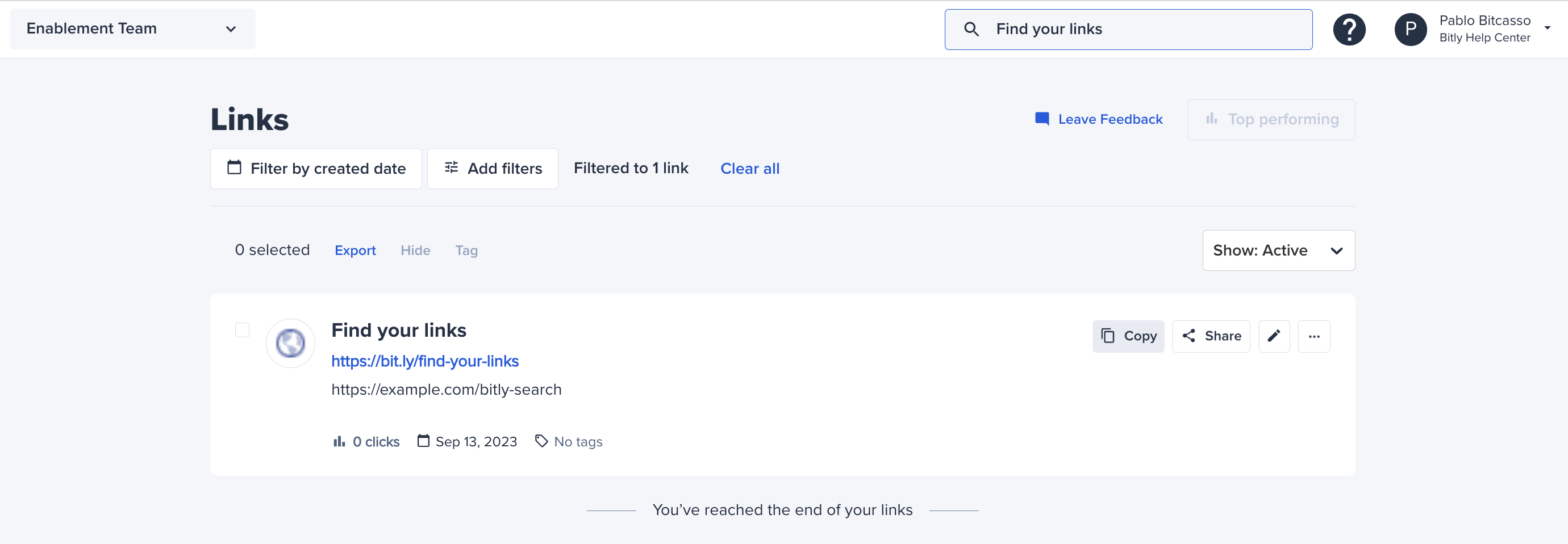Open the three-dot more options icon
Screen dimensions: 1568x544
pyautogui.click(x=1314, y=336)
